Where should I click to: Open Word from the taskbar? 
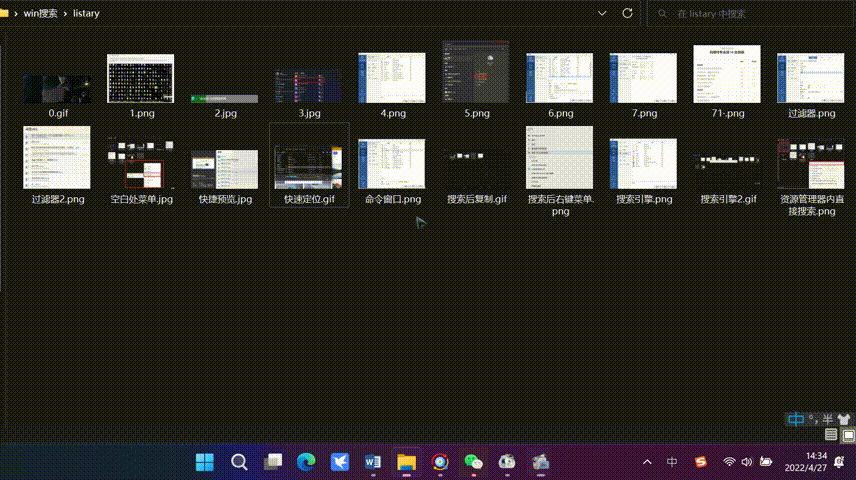pyautogui.click(x=373, y=462)
